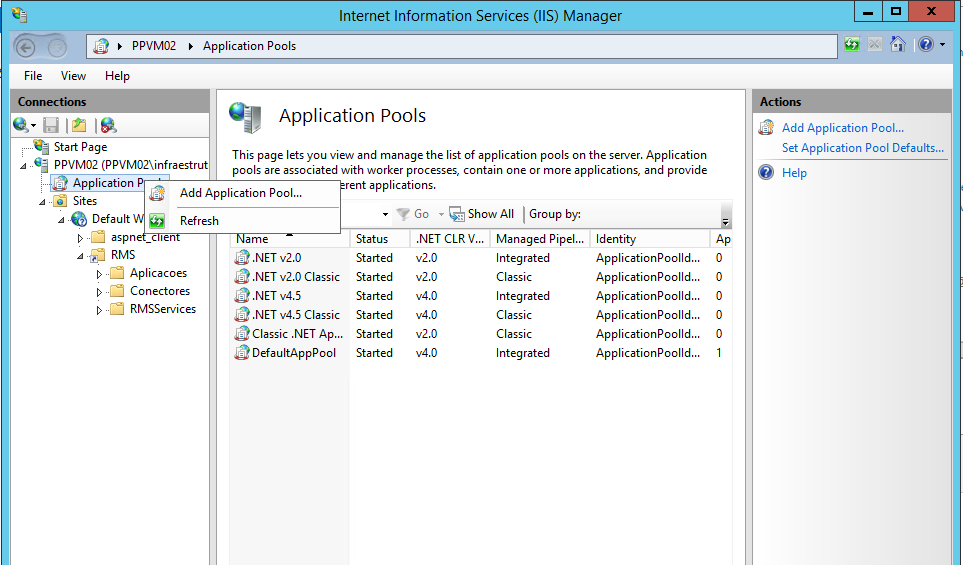This screenshot has width=963, height=565.
Task: Click the Help icon in the Actions pane
Action: point(767,173)
